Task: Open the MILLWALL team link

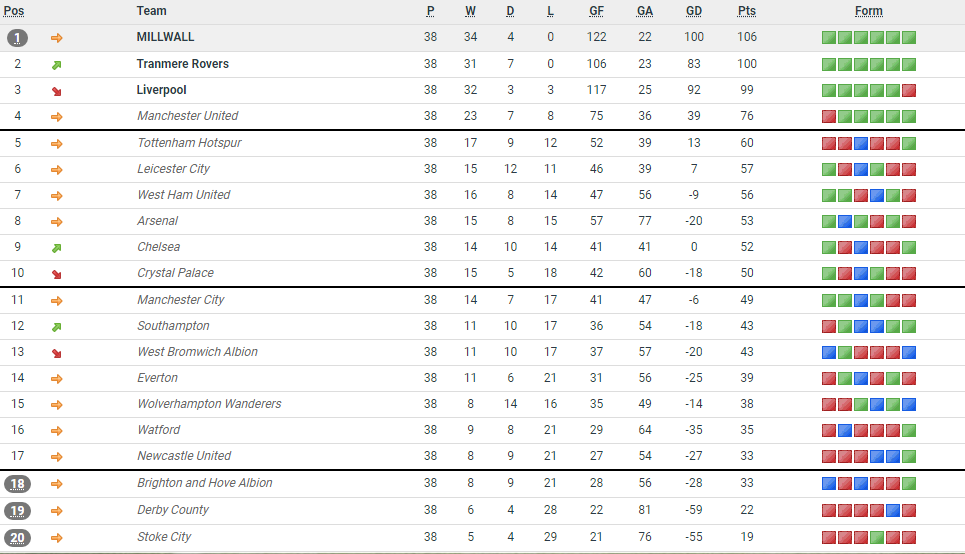Action: 165,37
